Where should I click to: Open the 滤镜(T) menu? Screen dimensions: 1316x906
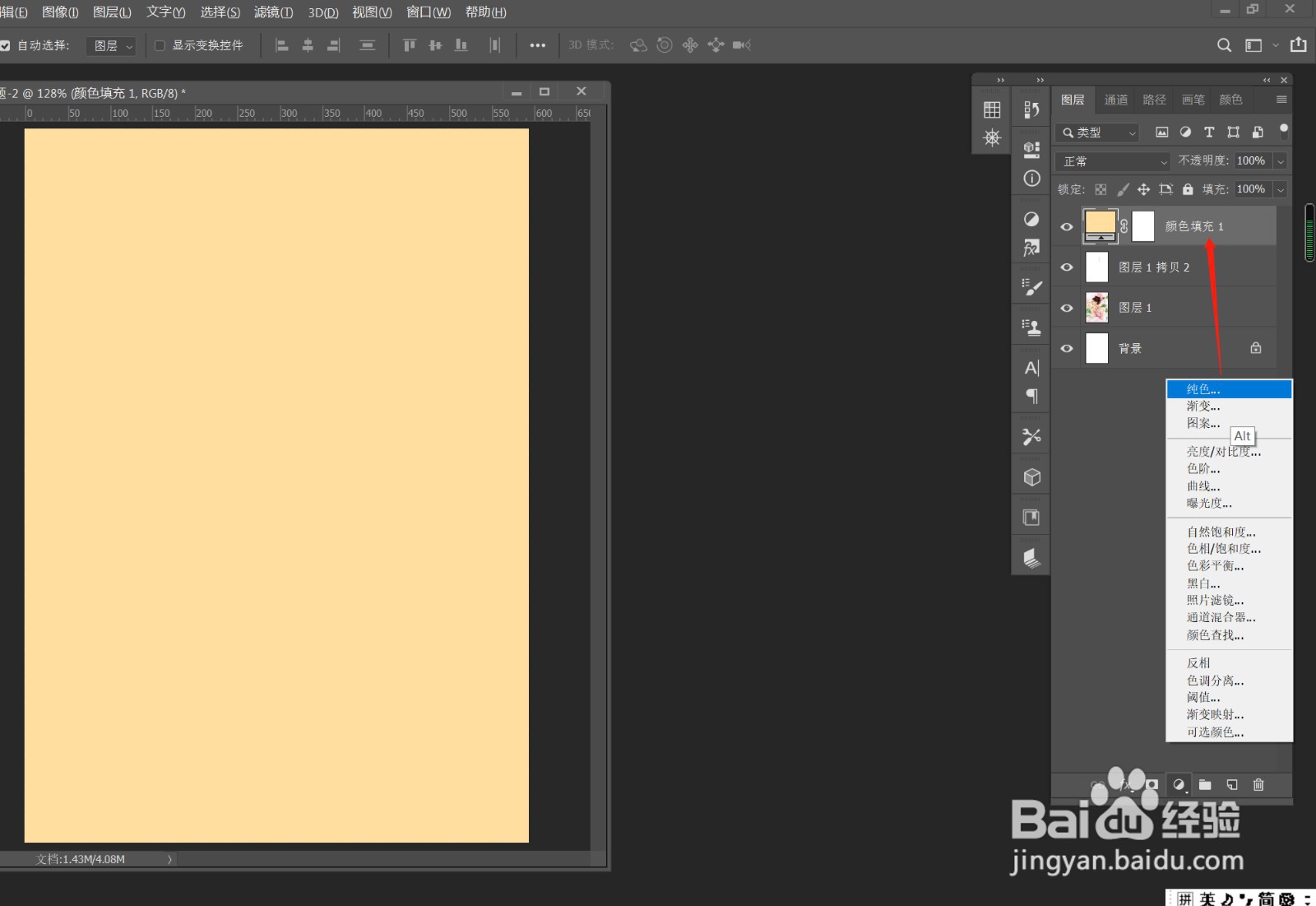[x=273, y=12]
